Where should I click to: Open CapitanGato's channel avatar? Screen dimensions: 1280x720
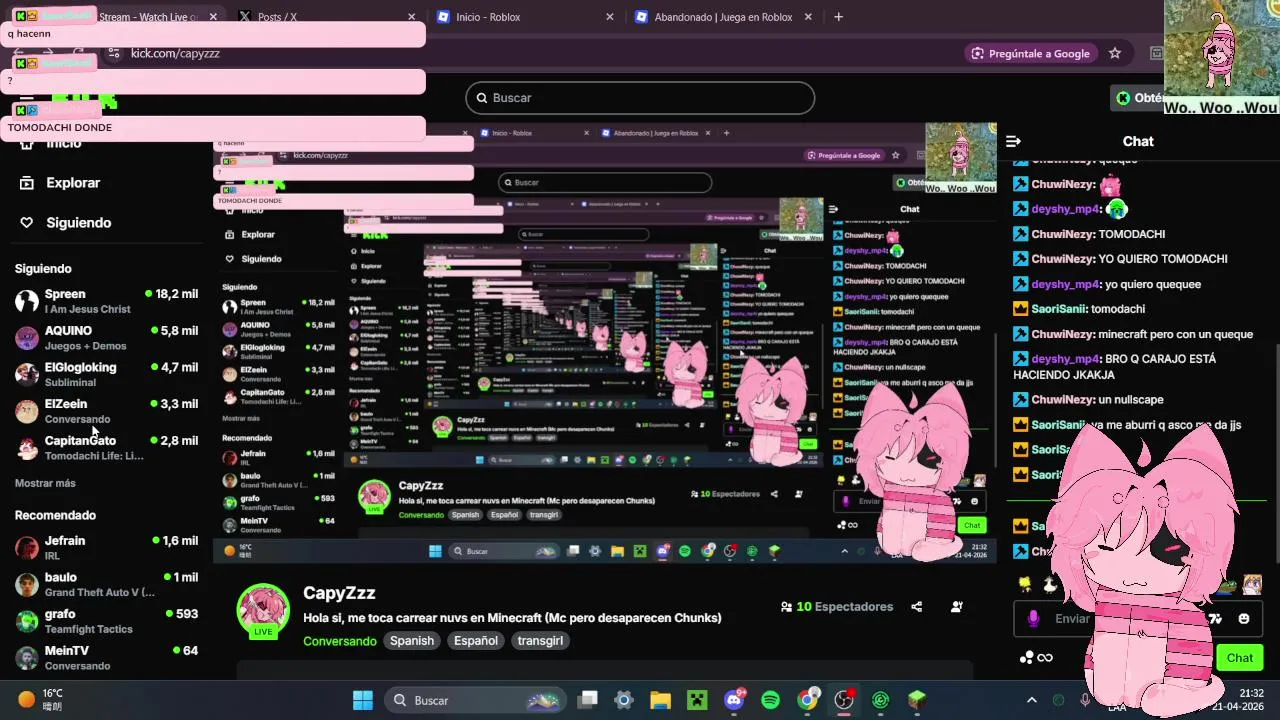(x=27, y=448)
